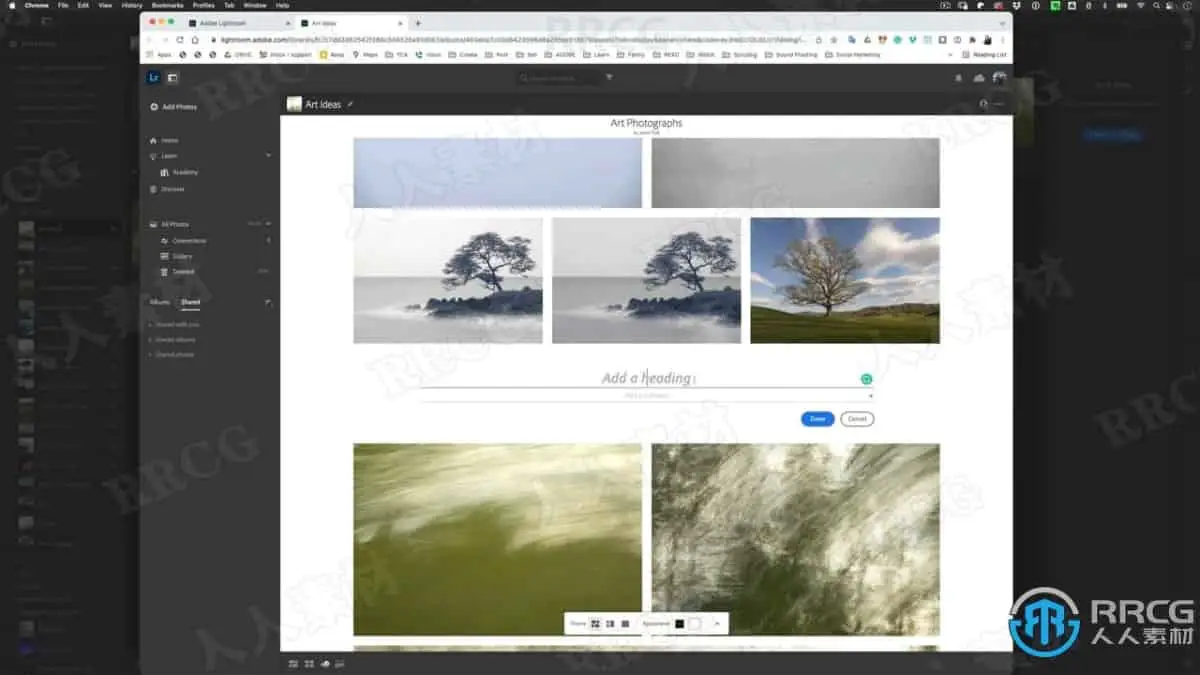This screenshot has height=675, width=1200.
Task: Select the Art Ideas browser tab
Action: pos(351,23)
